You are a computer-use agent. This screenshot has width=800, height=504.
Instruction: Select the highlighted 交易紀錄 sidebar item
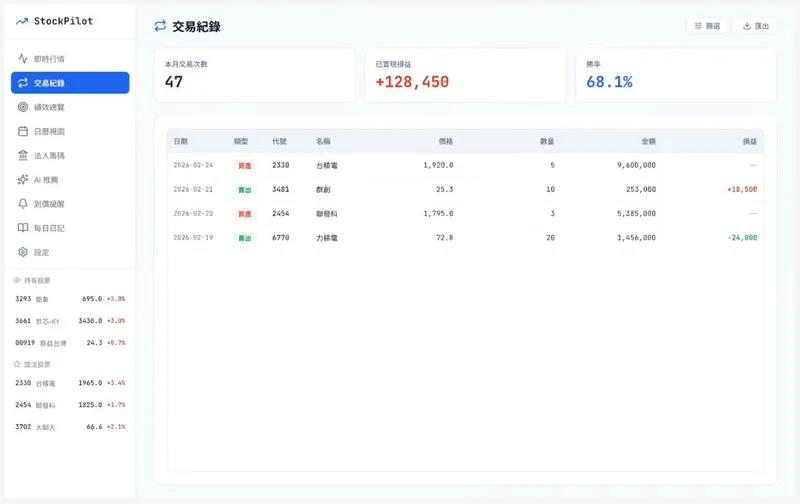[70, 83]
